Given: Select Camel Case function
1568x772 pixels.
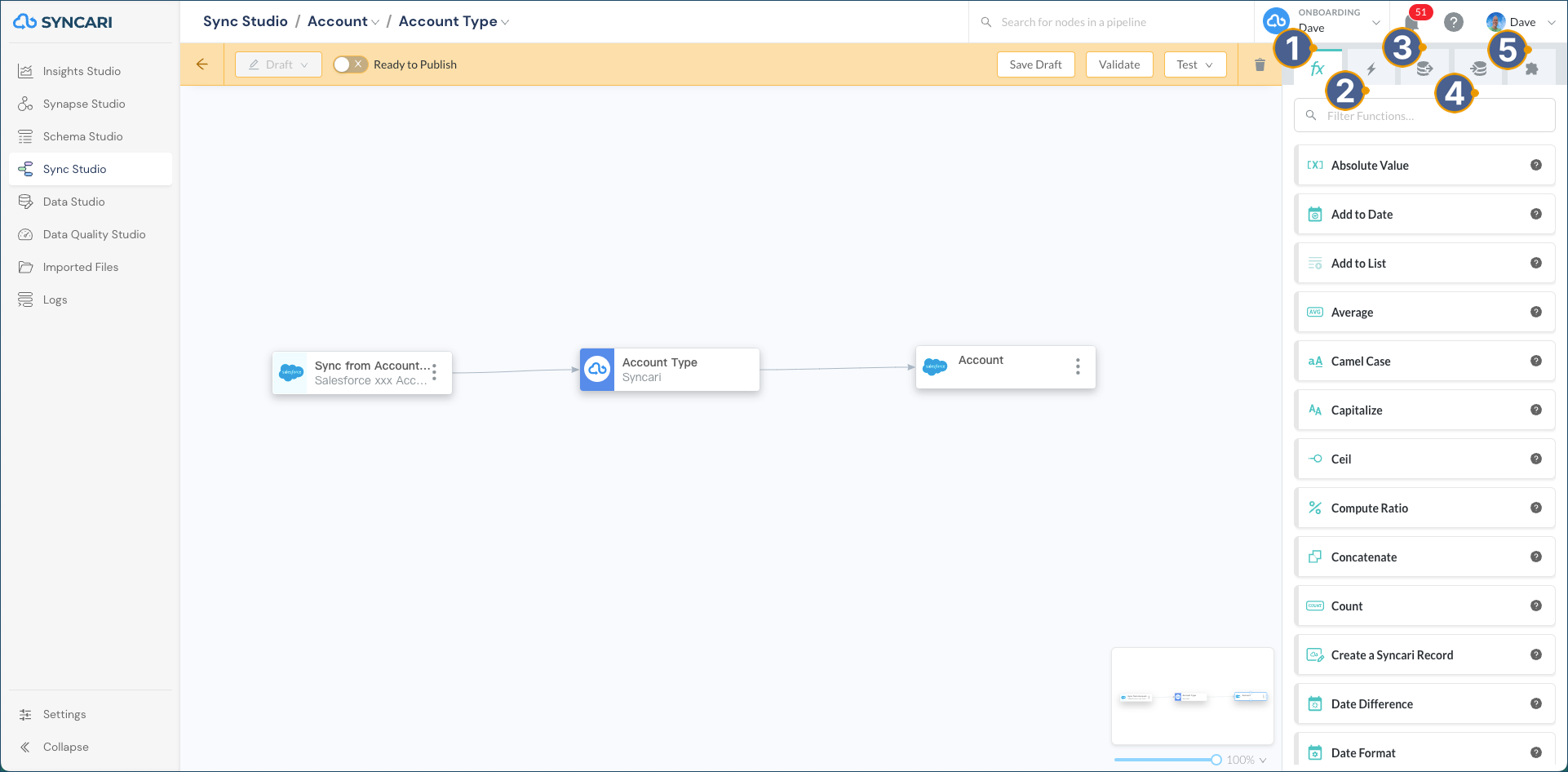Looking at the screenshot, I should point(1424,361).
